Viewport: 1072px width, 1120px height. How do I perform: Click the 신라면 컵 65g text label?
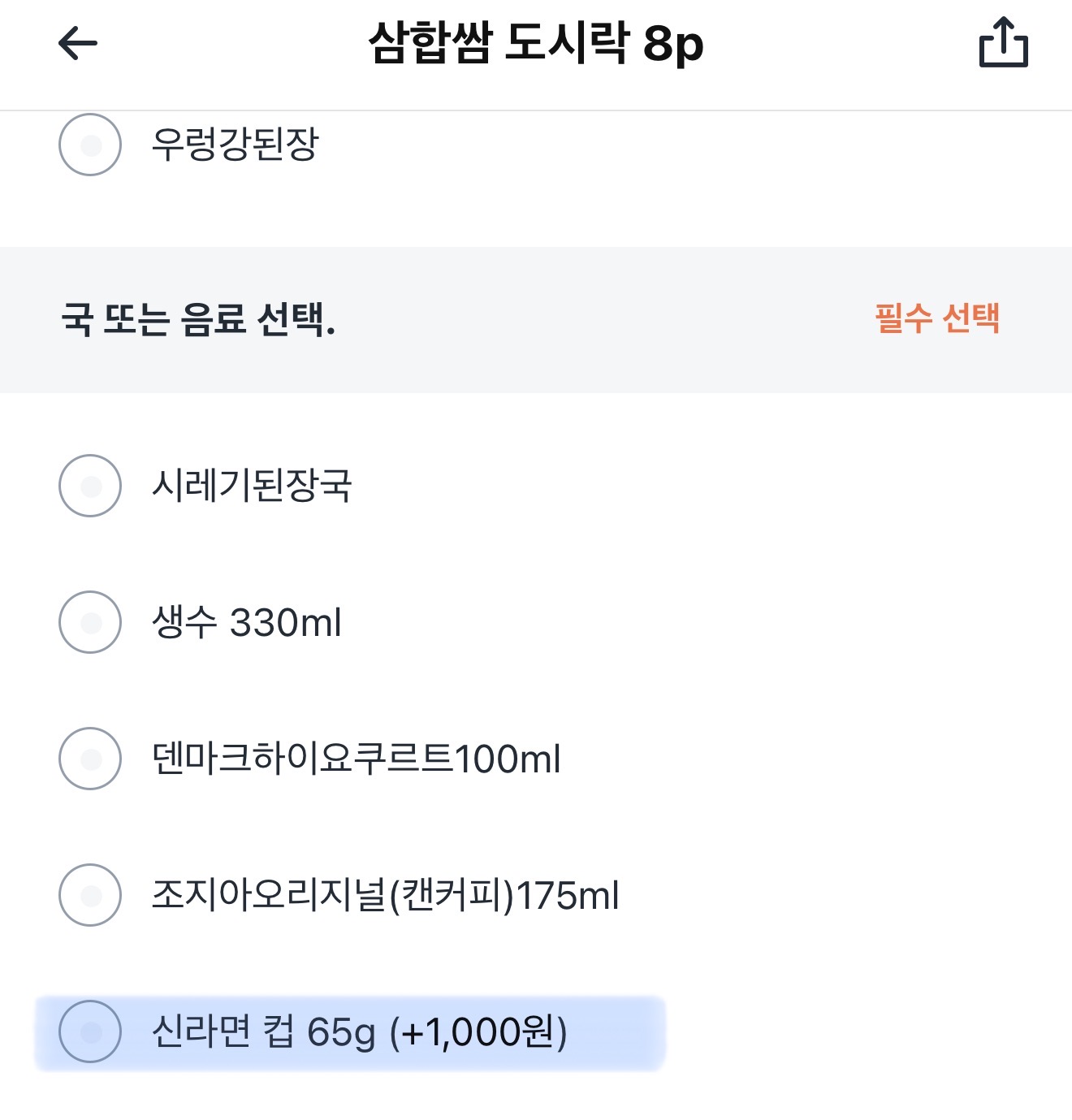coord(264,1032)
